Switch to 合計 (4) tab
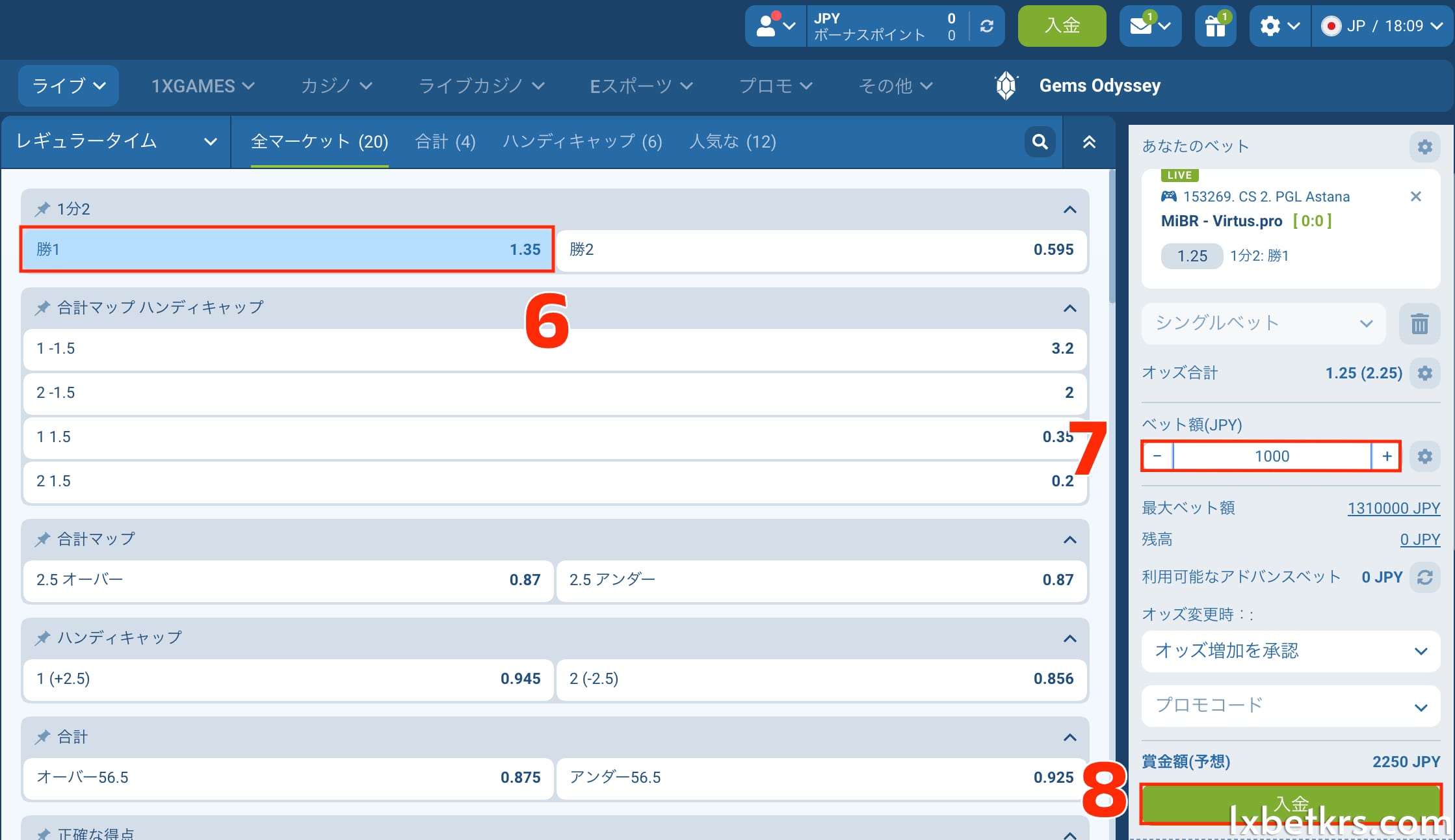 tap(445, 142)
